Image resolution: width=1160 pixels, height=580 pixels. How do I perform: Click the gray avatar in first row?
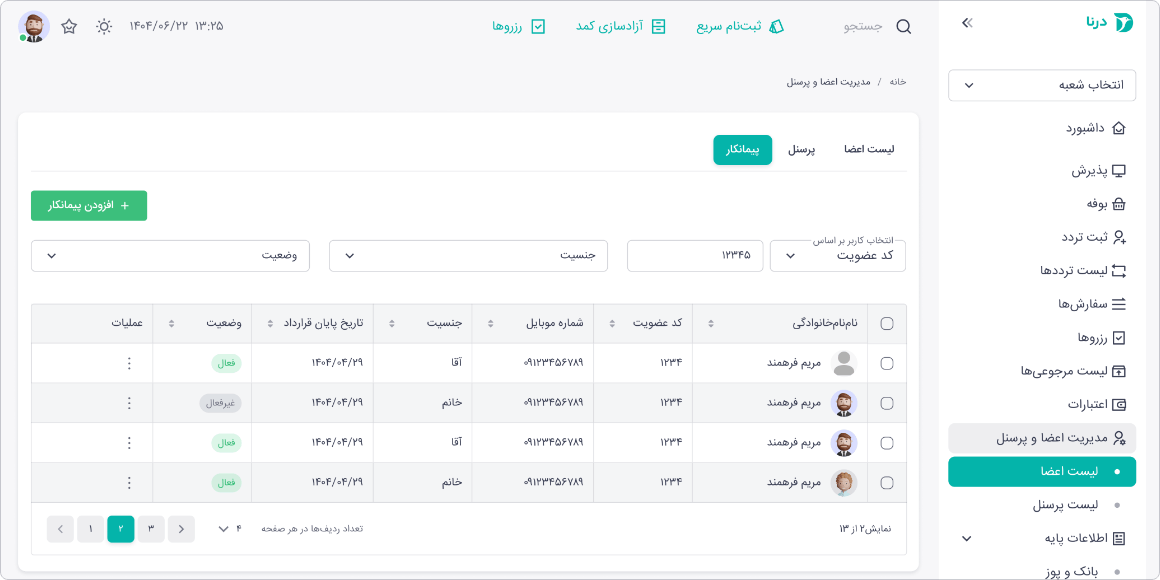pos(843,363)
